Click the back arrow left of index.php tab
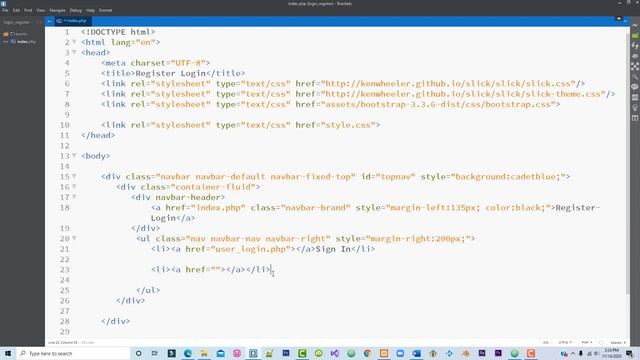The height and width of the screenshot is (360, 640). tap(50, 21)
